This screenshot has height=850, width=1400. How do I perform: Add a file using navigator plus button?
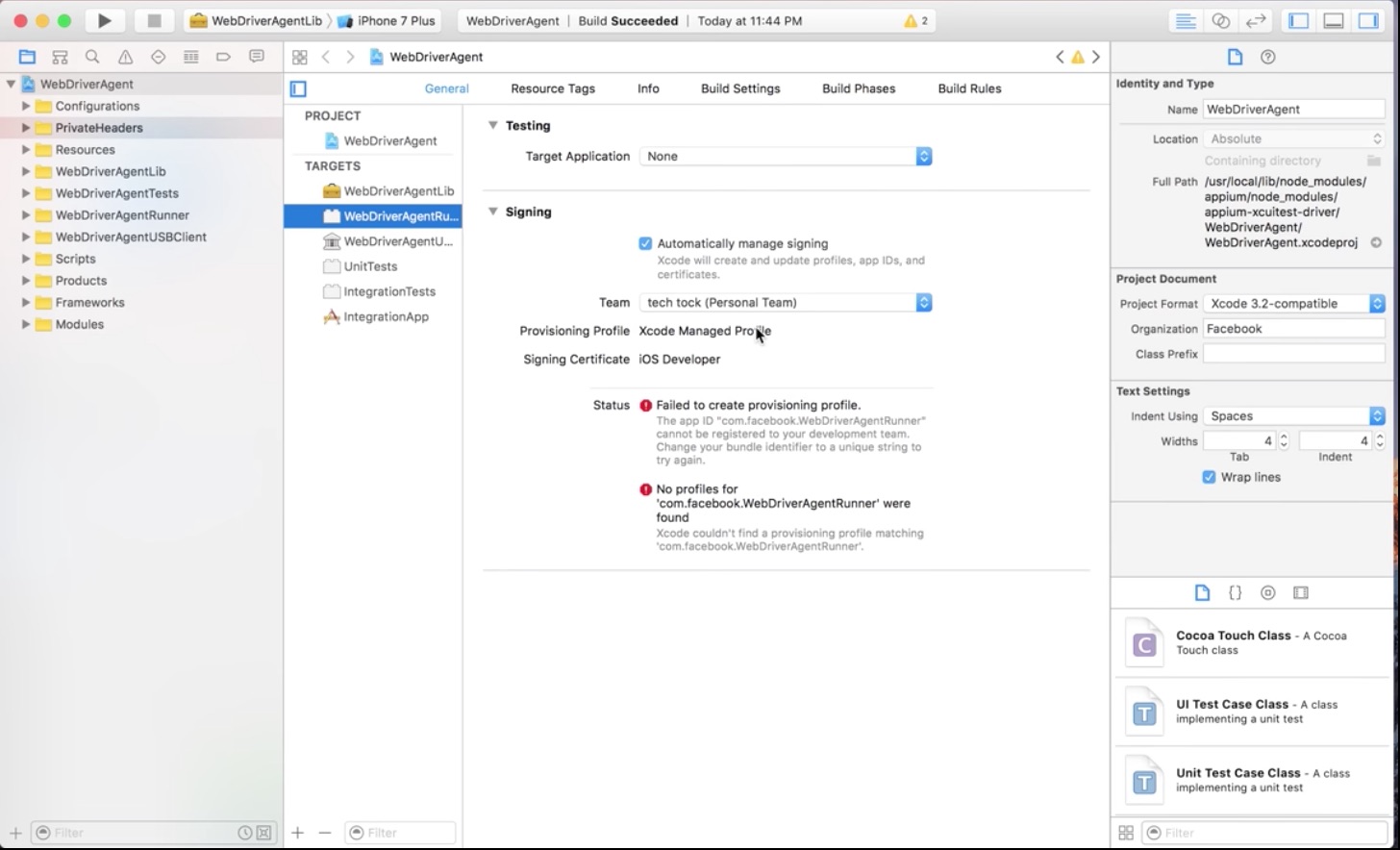[15, 833]
